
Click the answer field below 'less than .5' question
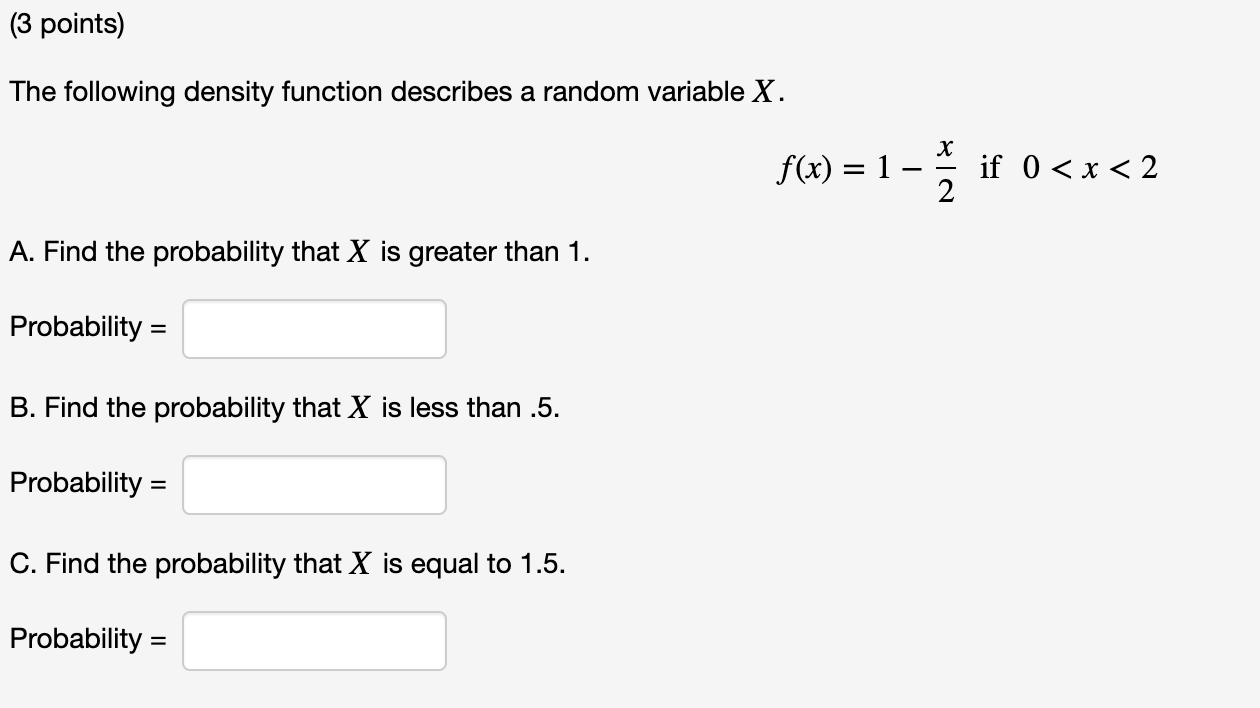pyautogui.click(x=313, y=484)
